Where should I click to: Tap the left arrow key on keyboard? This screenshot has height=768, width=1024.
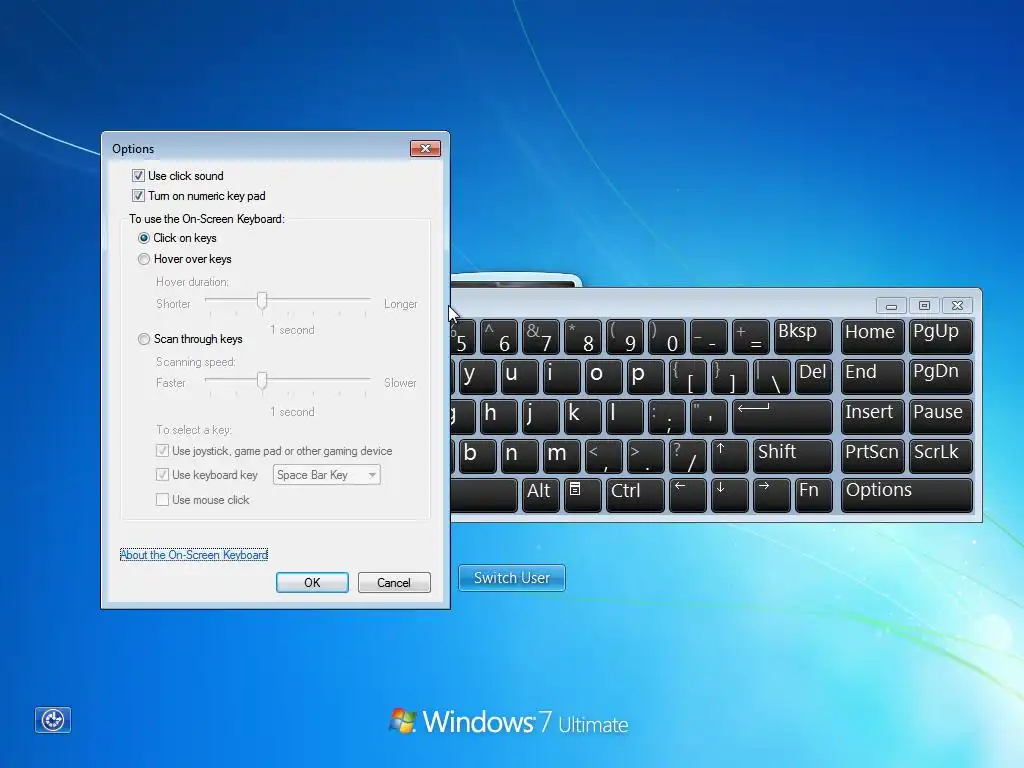point(687,495)
